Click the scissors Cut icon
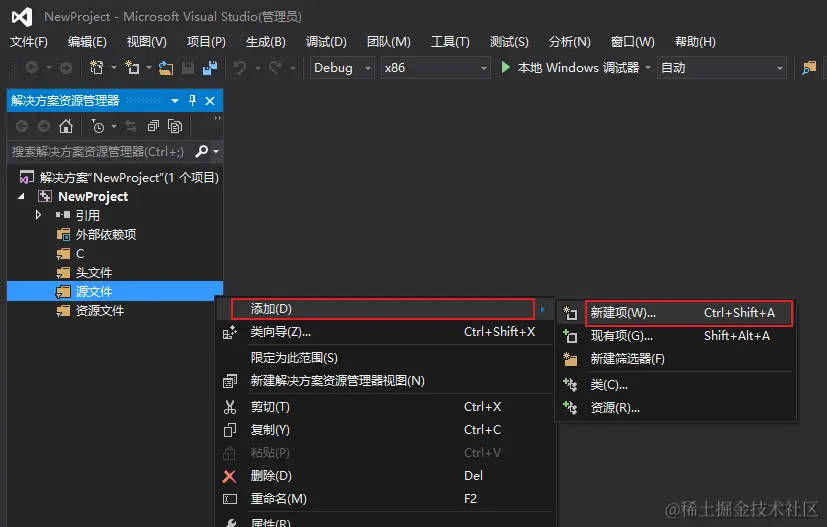Viewport: 827px width, 527px height. point(230,407)
